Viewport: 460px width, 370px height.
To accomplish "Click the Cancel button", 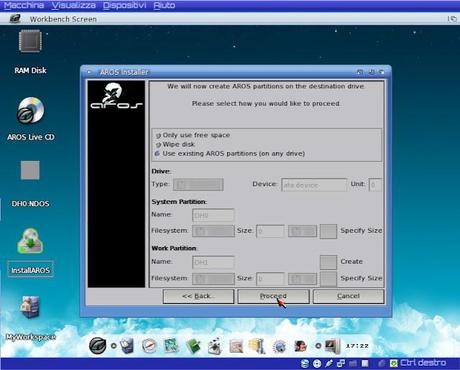I will pos(348,296).
